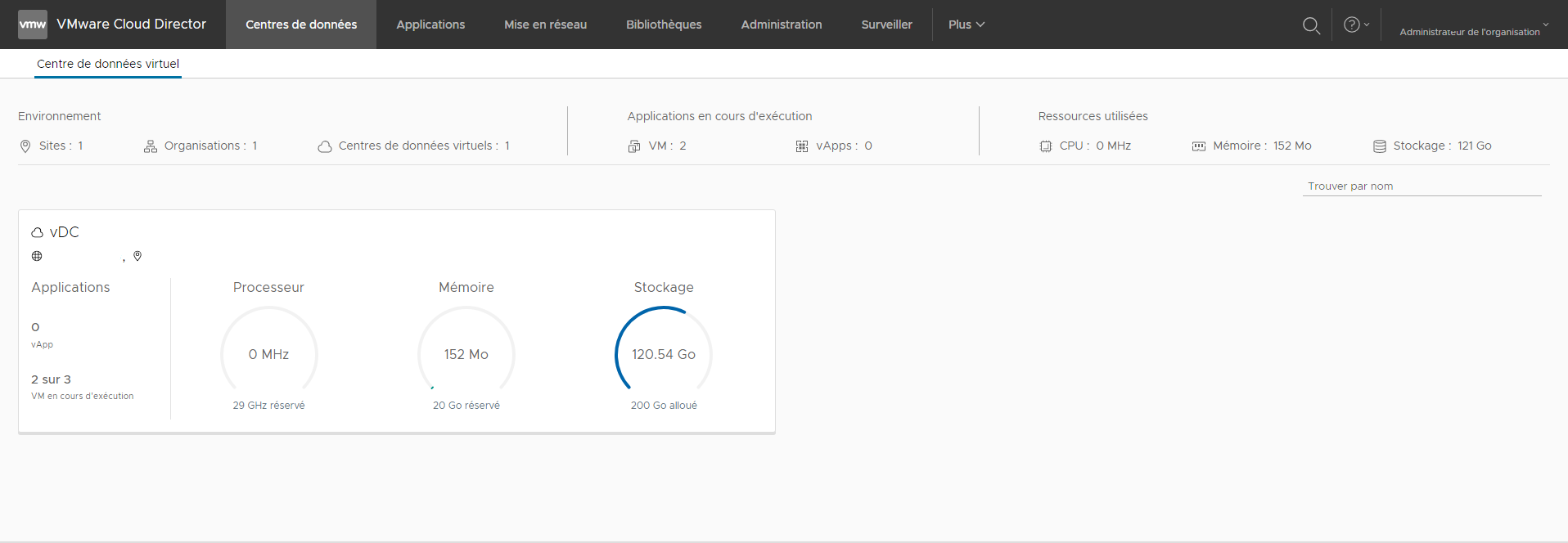Click the vApps grid icon

[x=802, y=146]
